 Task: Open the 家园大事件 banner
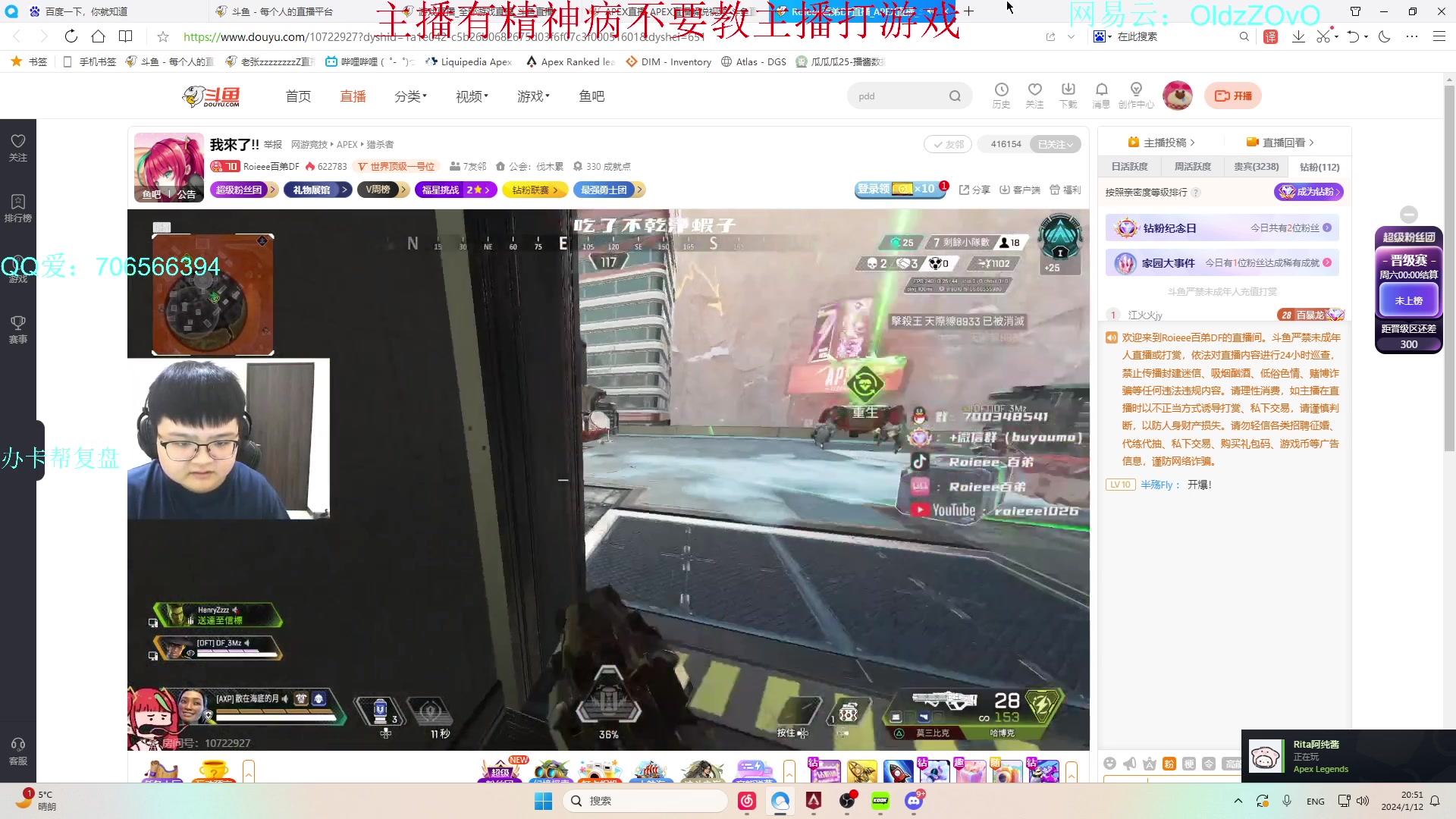tap(1222, 263)
